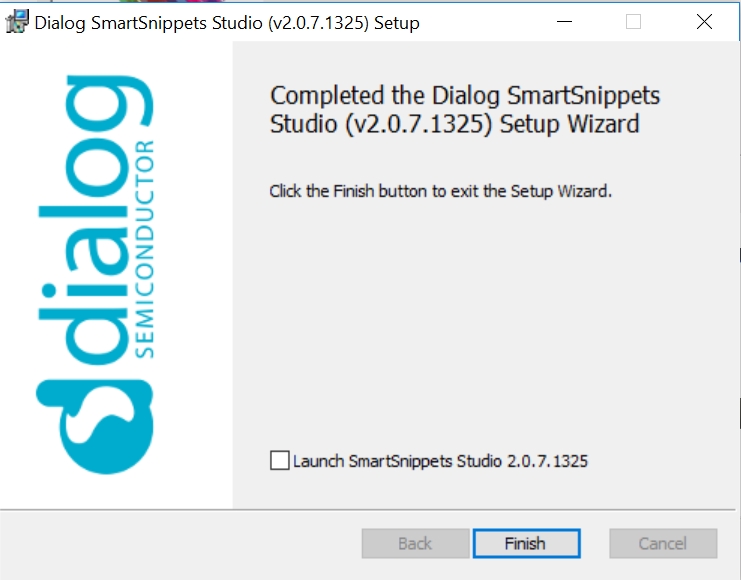Click the greyed-out Cancel button

(x=663, y=544)
